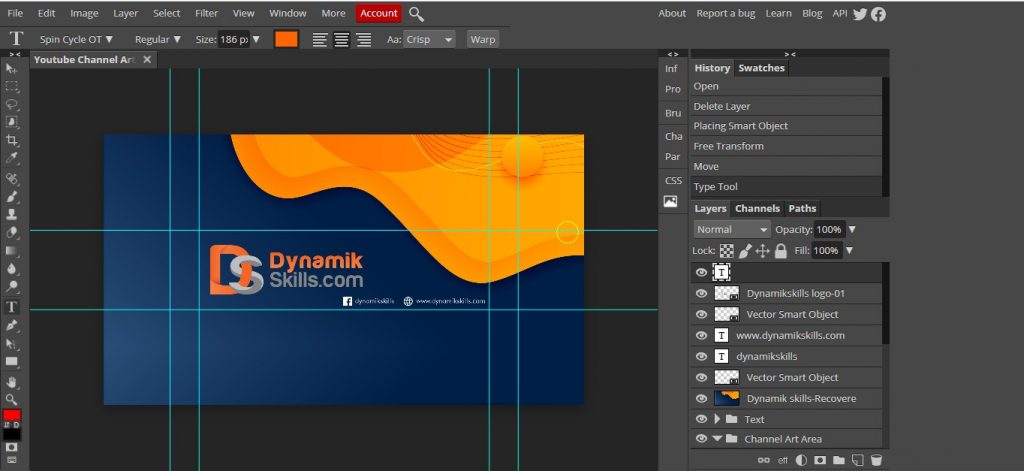Open layer effects 'eff' button
The height and width of the screenshot is (471, 1024).
782,461
